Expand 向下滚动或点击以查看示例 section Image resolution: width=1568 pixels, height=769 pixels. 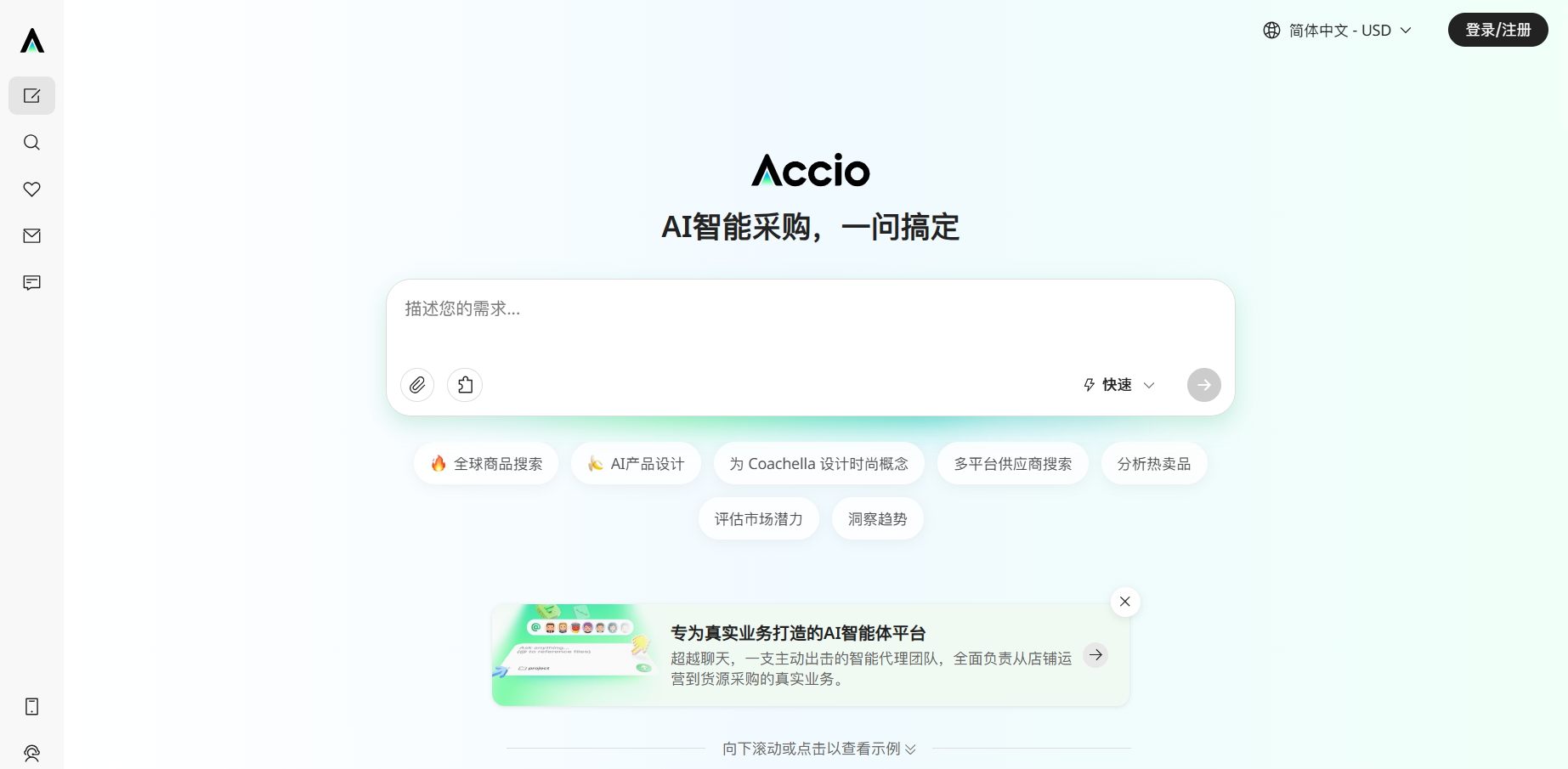tap(818, 749)
